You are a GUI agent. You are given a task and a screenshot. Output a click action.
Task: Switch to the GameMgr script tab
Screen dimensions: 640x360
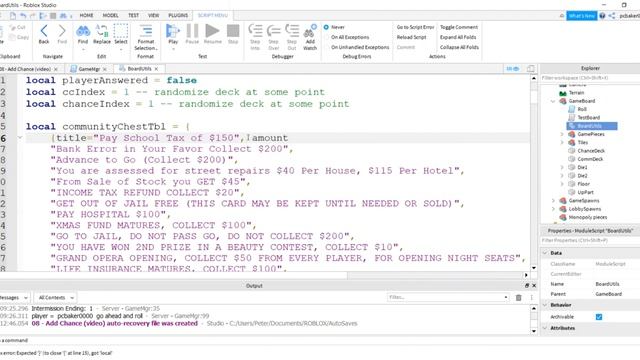pos(89,69)
